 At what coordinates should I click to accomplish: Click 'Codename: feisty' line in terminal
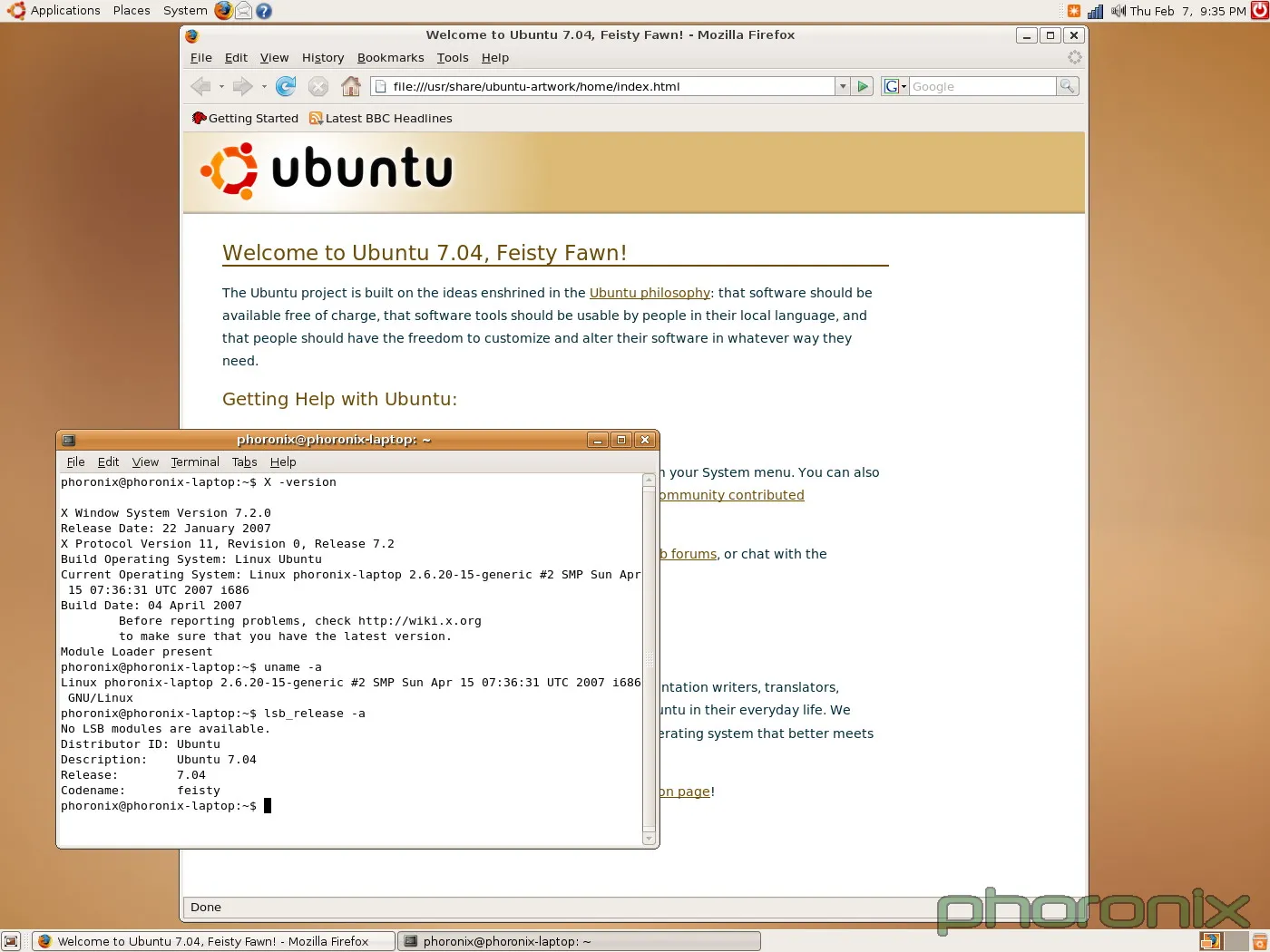point(141,791)
